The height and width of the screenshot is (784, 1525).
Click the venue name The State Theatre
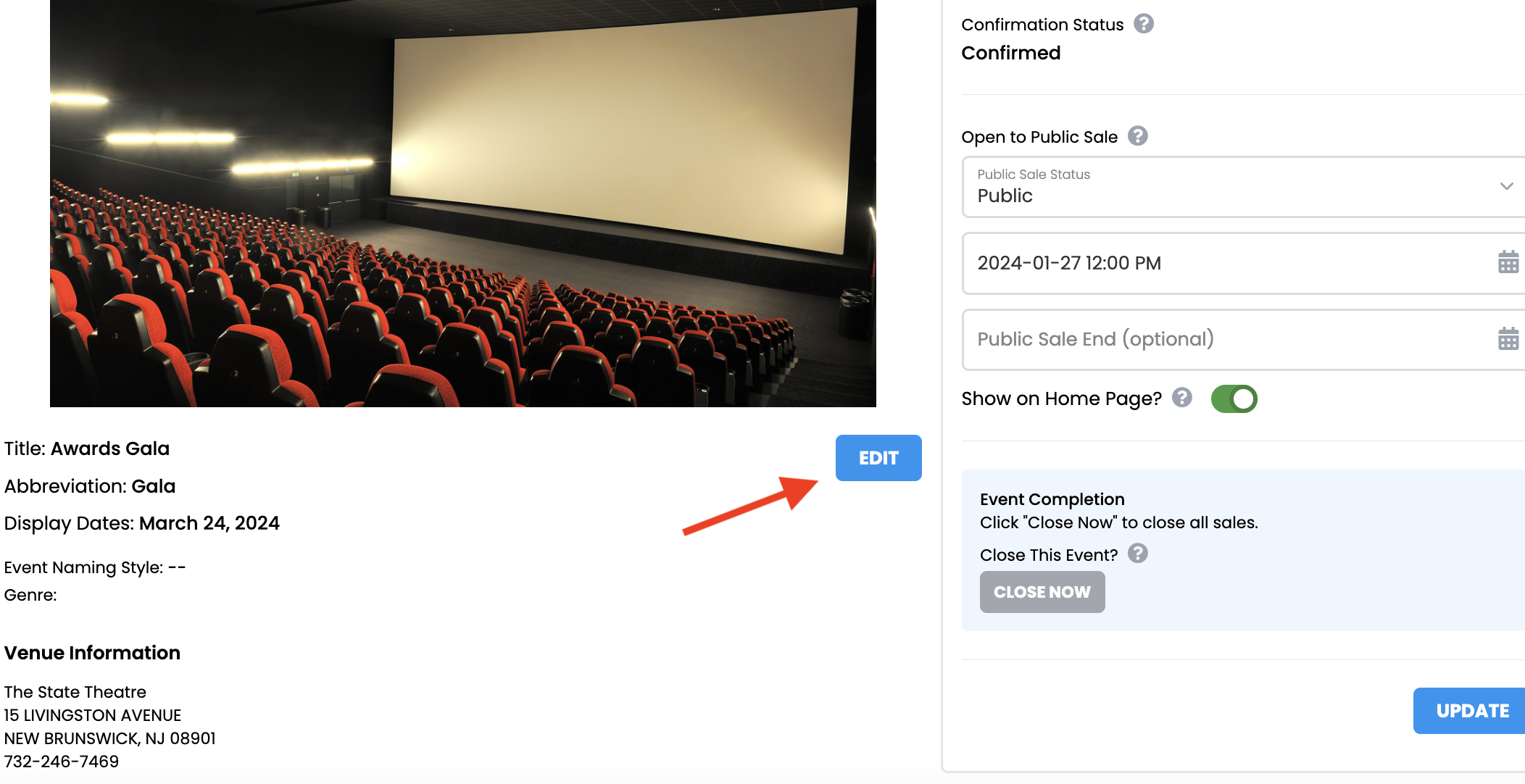click(x=75, y=692)
